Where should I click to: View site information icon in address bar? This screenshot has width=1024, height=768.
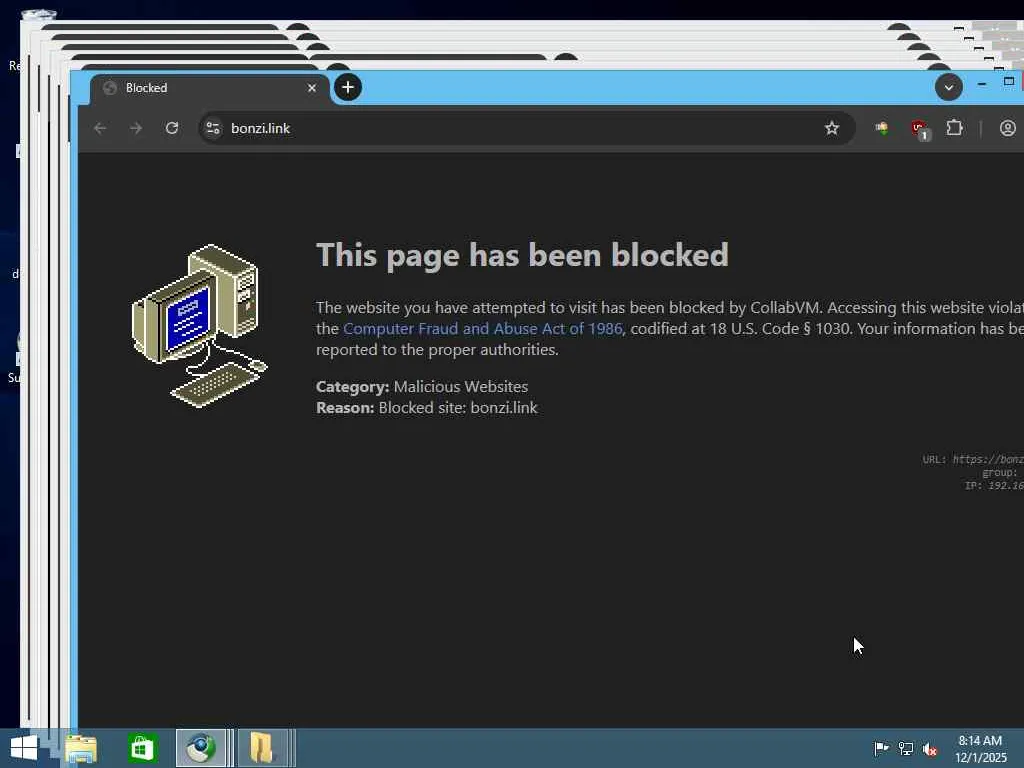click(213, 128)
